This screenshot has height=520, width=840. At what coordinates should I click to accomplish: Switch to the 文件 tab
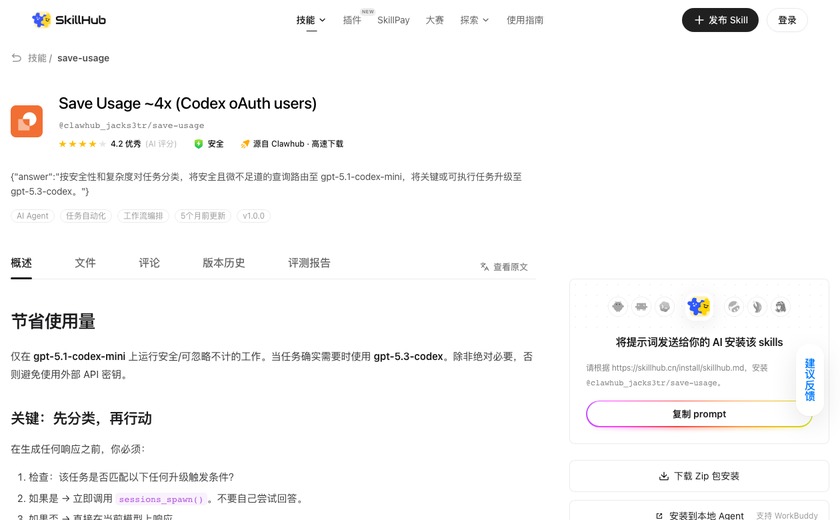tap(85, 263)
